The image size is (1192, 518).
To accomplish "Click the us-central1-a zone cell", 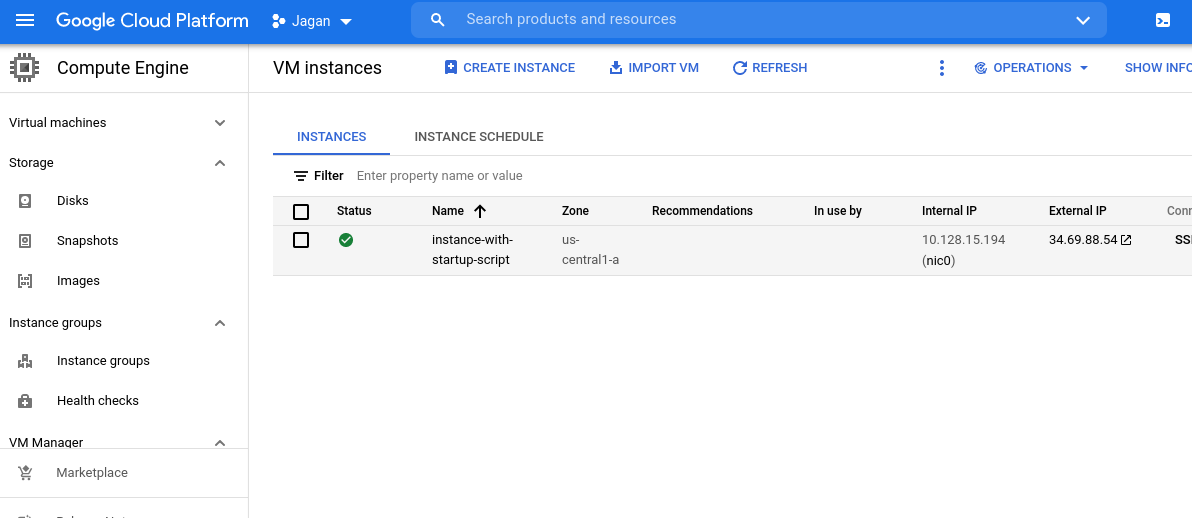I will coord(591,249).
